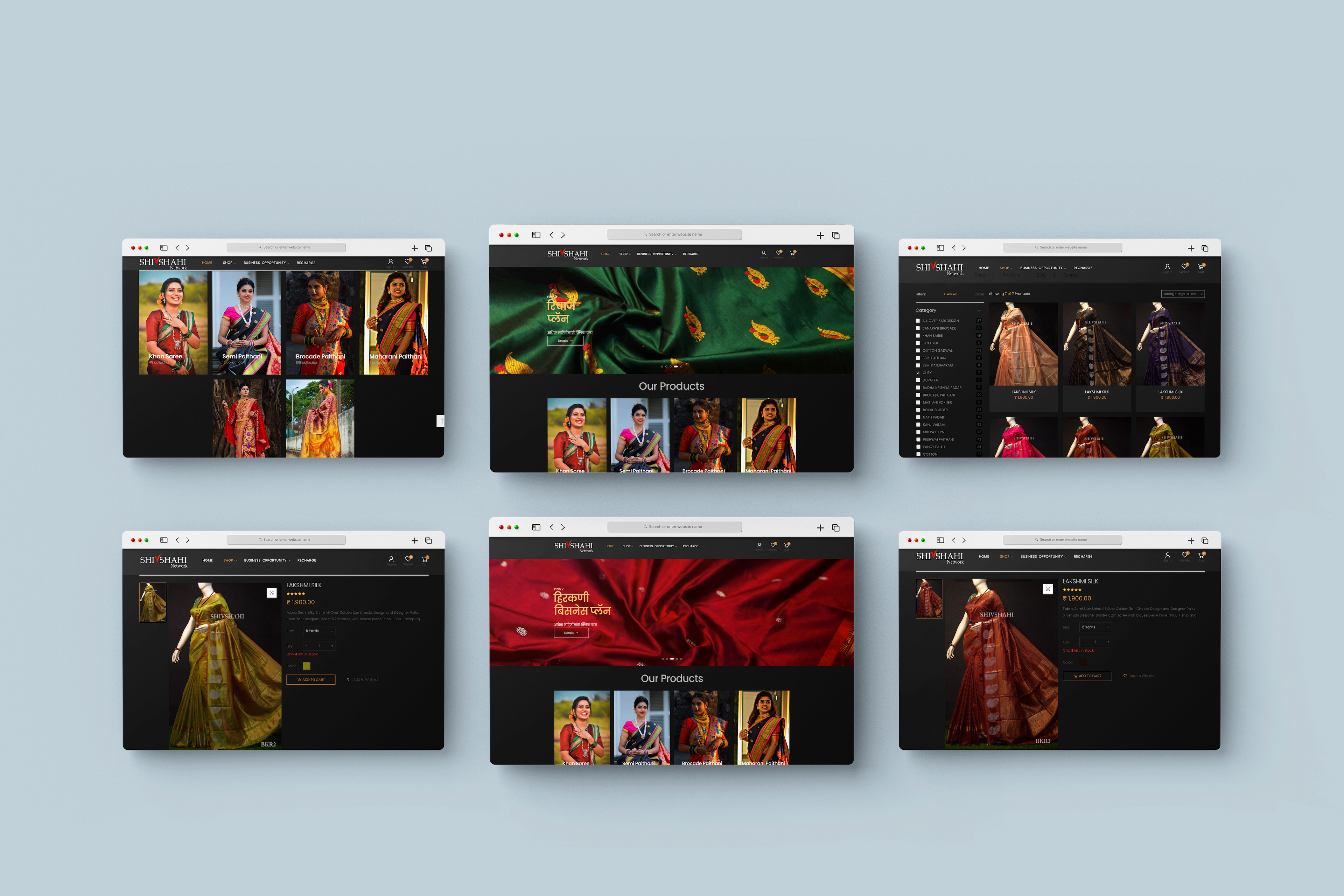Expand the image of the red saree product page

click(1048, 589)
